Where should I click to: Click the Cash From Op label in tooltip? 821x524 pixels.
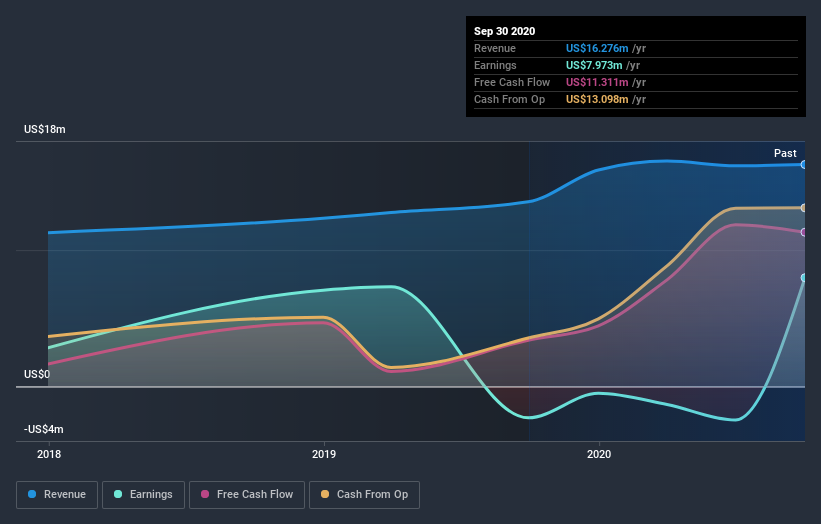509,99
